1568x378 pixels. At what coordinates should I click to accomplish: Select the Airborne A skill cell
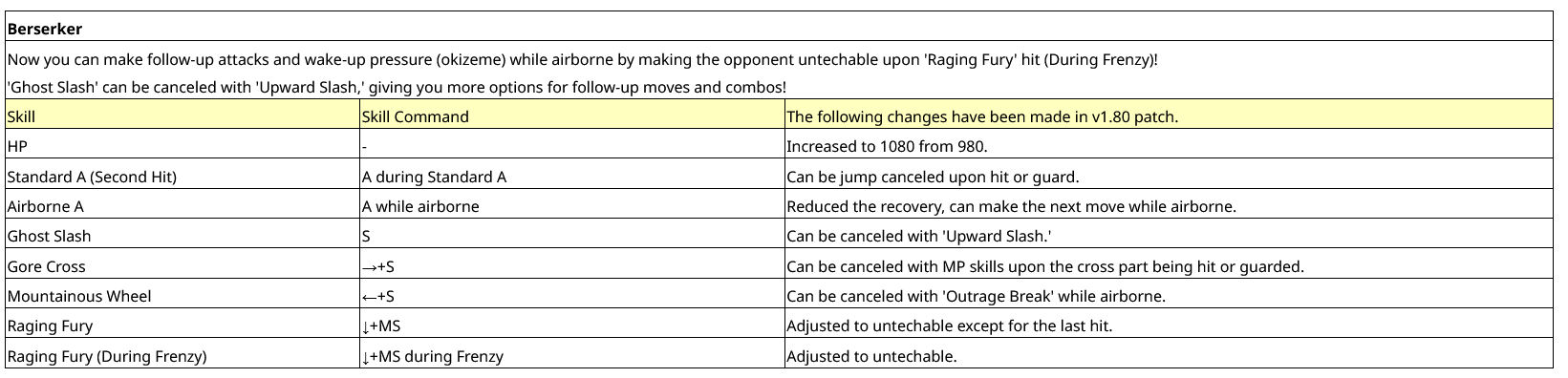click(183, 206)
